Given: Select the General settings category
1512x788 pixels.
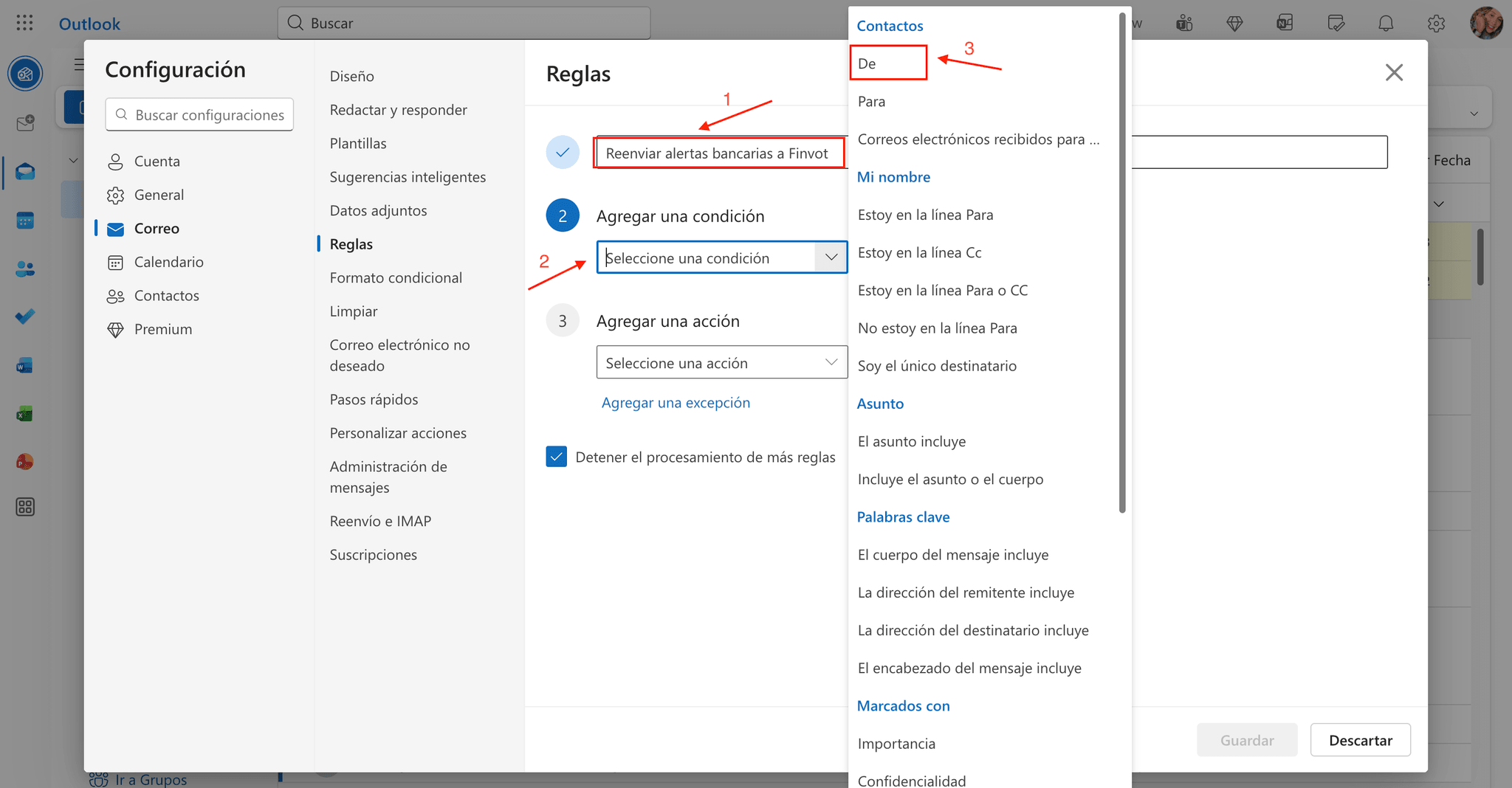Looking at the screenshot, I should pos(159,195).
